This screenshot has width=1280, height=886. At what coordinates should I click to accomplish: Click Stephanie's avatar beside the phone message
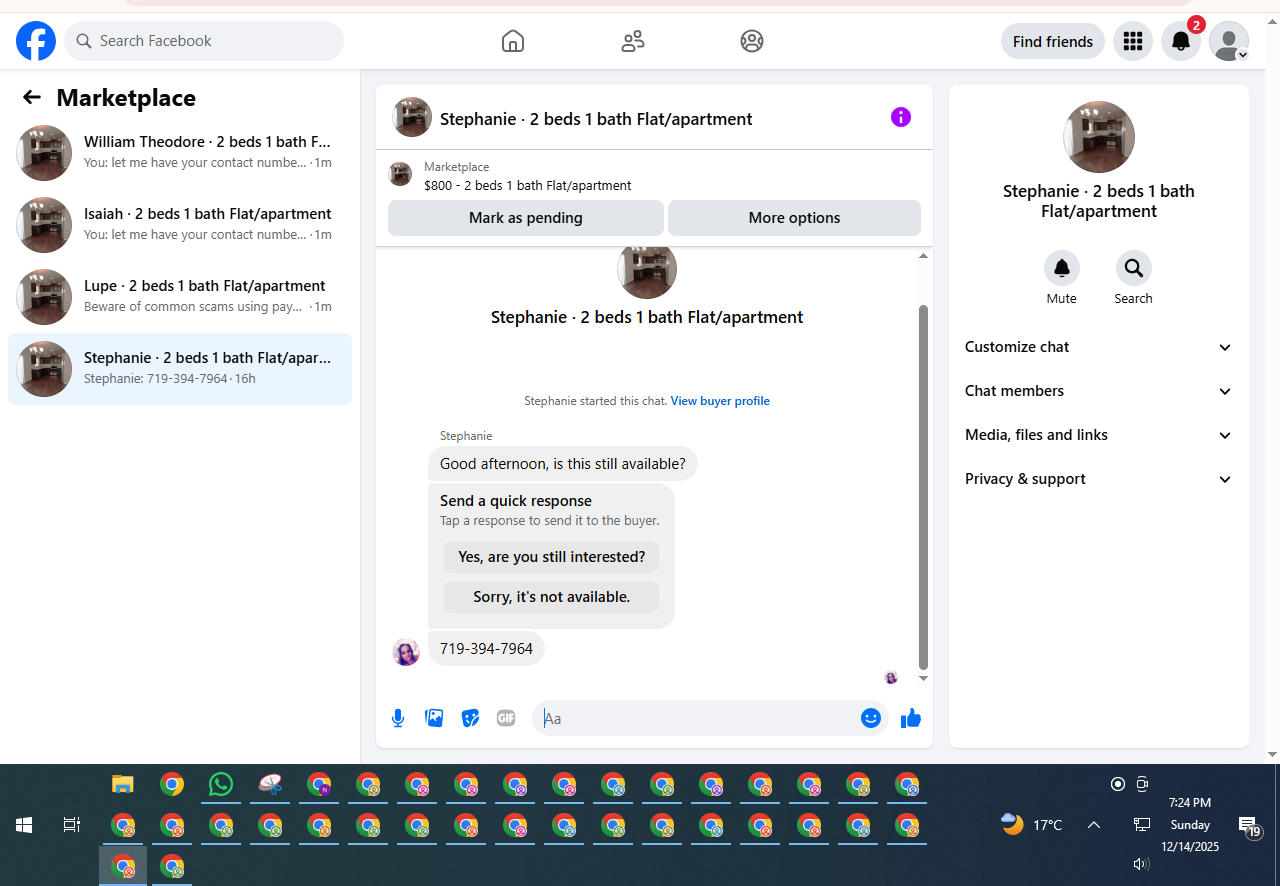(x=406, y=652)
